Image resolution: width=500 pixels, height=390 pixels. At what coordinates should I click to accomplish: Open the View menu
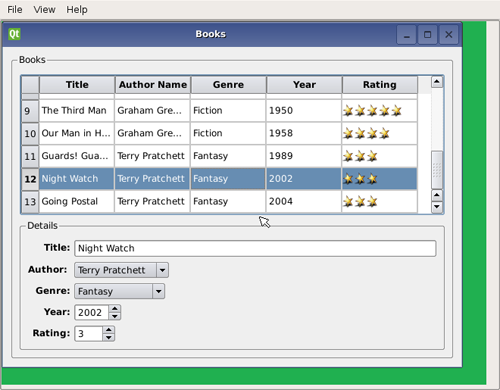pos(44,10)
